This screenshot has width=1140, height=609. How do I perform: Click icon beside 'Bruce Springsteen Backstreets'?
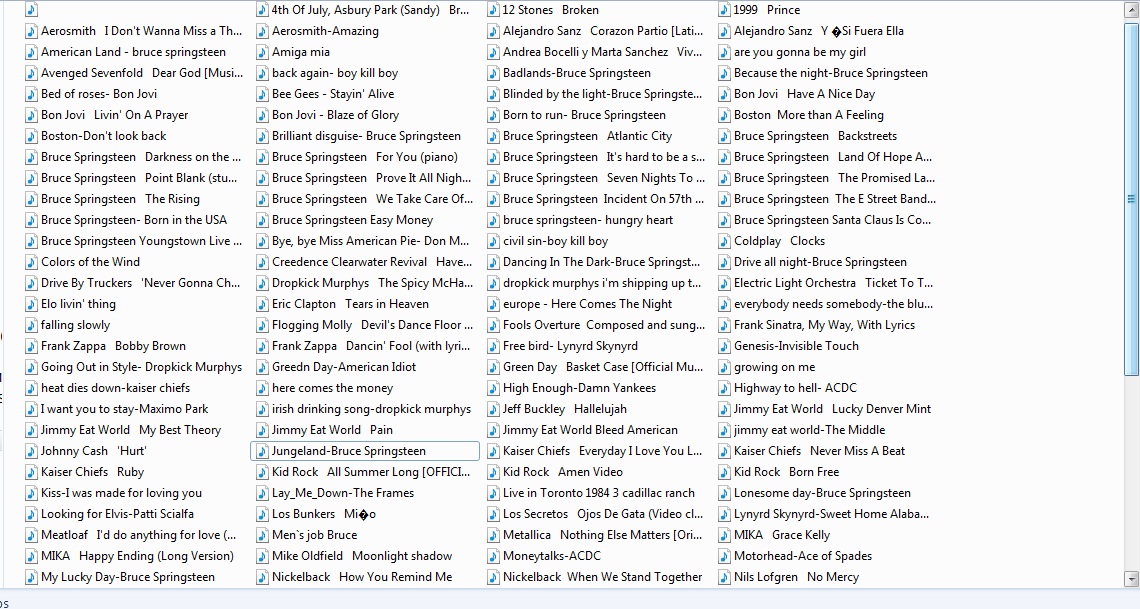pyautogui.click(x=724, y=137)
